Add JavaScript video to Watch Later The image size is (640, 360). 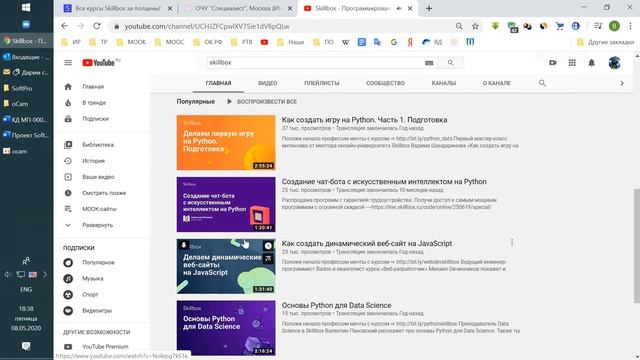pos(268,246)
